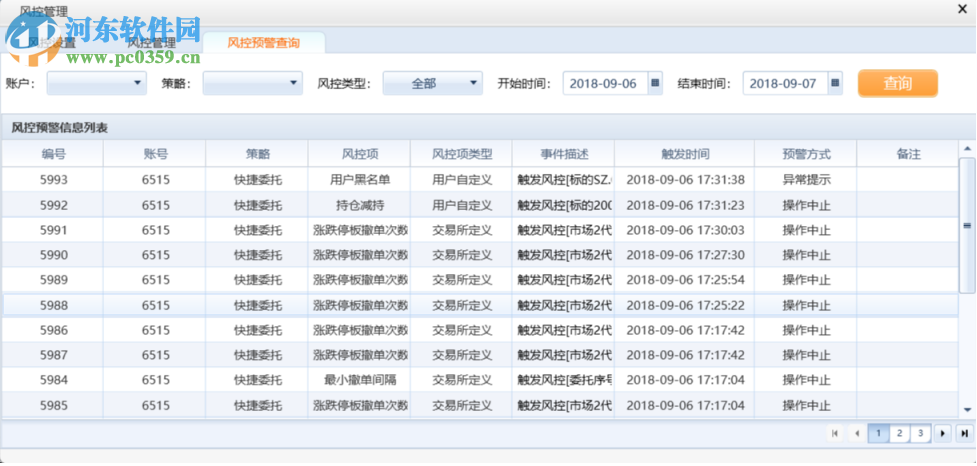Select row with 编号 5988
Screen dimensions: 977x466
[480, 305]
